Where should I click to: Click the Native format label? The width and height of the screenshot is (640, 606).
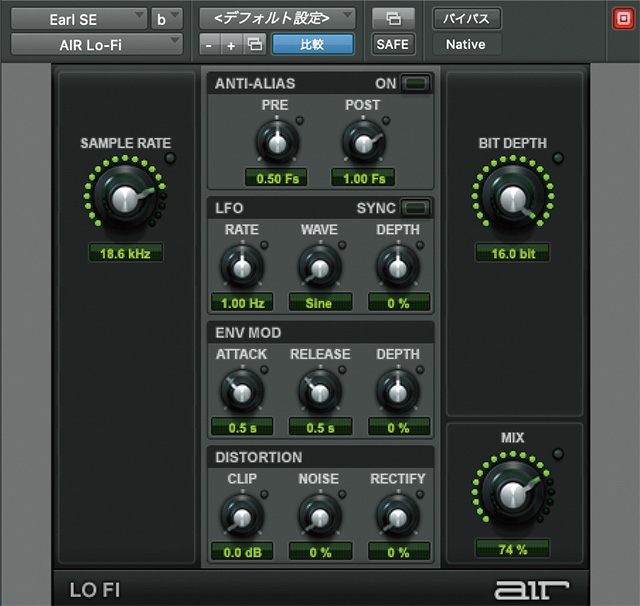click(466, 44)
